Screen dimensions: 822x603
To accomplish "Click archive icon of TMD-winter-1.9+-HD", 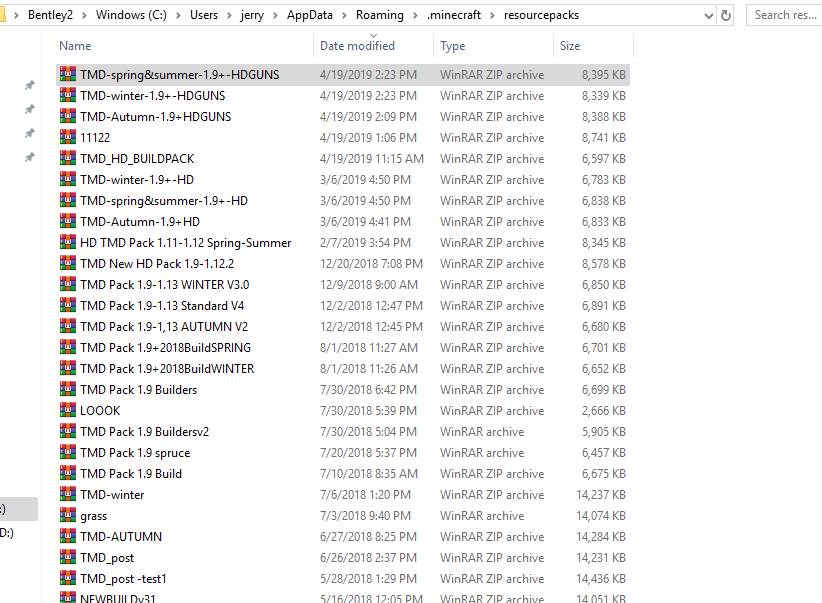I will (x=68, y=179).
